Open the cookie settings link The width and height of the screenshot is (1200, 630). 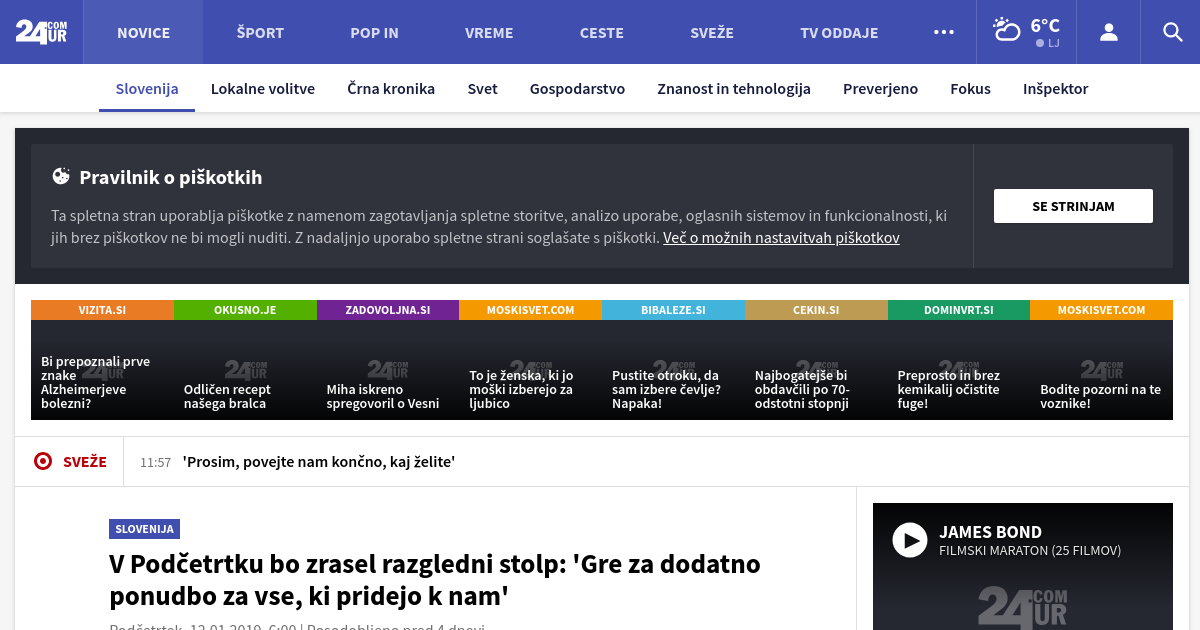[x=781, y=238]
